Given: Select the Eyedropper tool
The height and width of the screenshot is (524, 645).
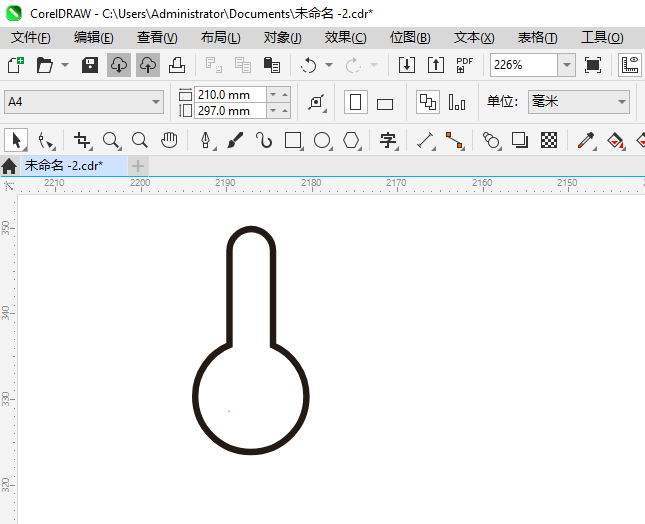Looking at the screenshot, I should [586, 140].
